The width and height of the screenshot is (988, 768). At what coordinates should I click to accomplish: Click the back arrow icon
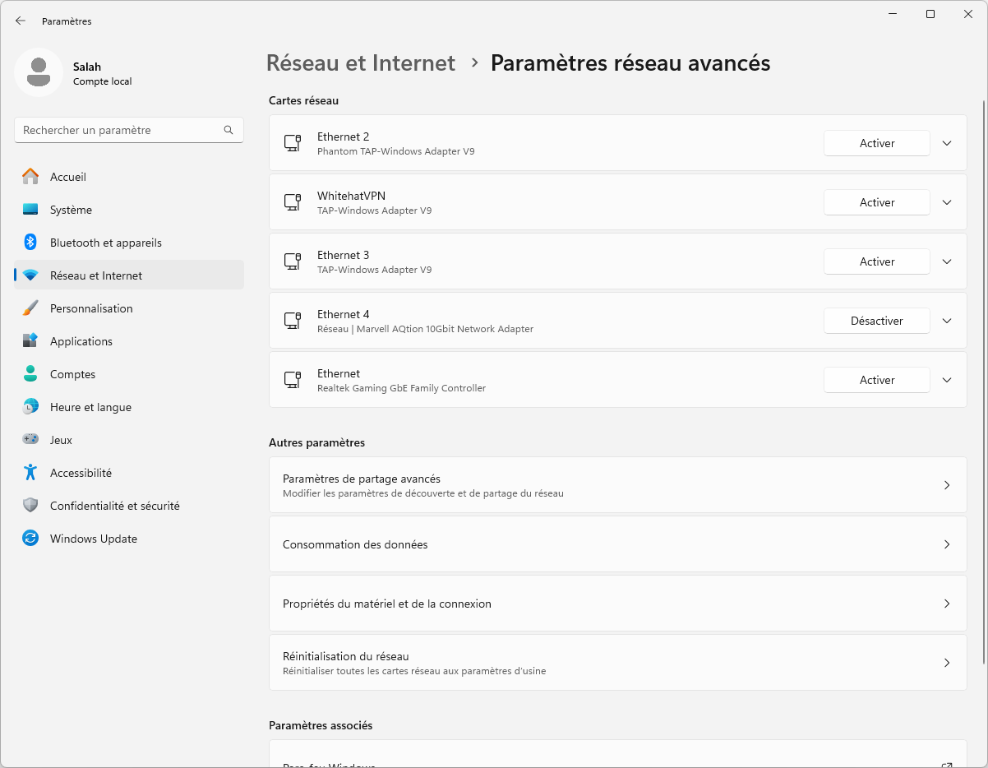point(20,21)
